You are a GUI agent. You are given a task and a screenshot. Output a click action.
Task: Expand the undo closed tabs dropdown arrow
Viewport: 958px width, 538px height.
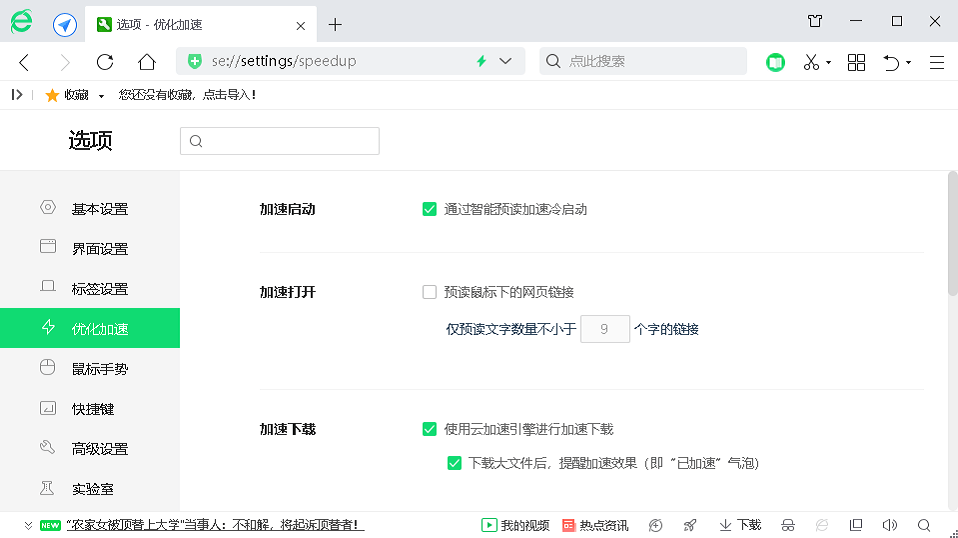(909, 62)
